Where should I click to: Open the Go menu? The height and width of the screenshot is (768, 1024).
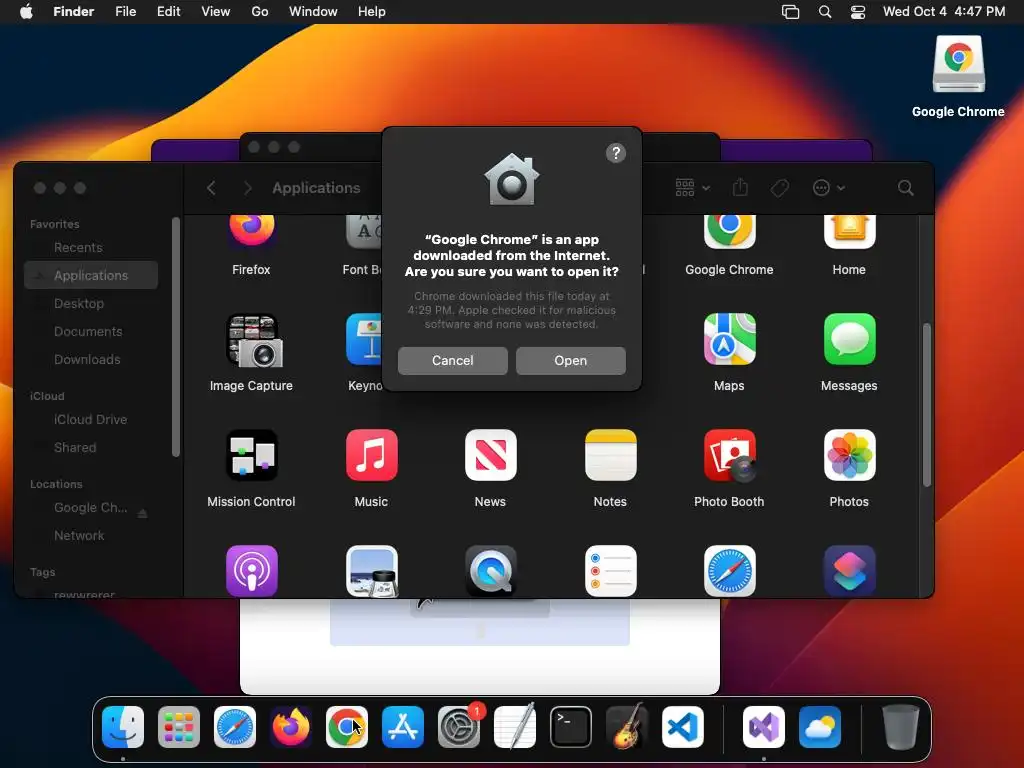point(260,12)
